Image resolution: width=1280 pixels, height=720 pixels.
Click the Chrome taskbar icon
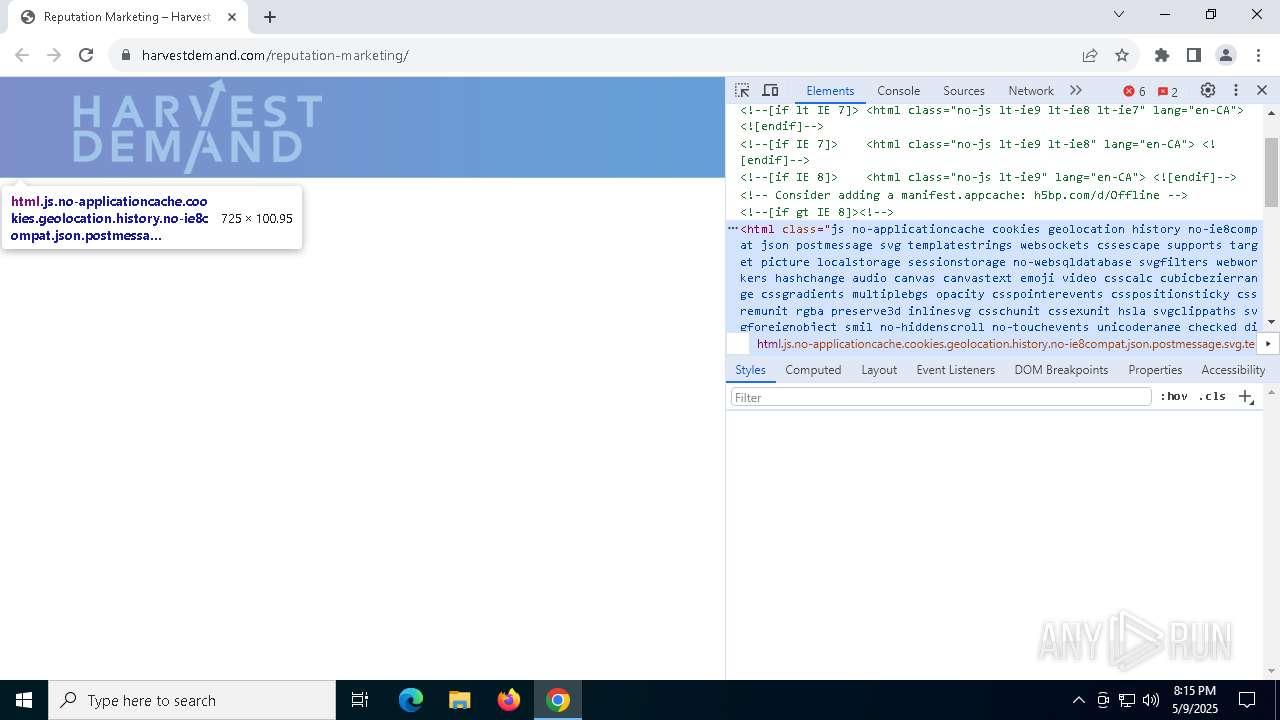point(558,700)
